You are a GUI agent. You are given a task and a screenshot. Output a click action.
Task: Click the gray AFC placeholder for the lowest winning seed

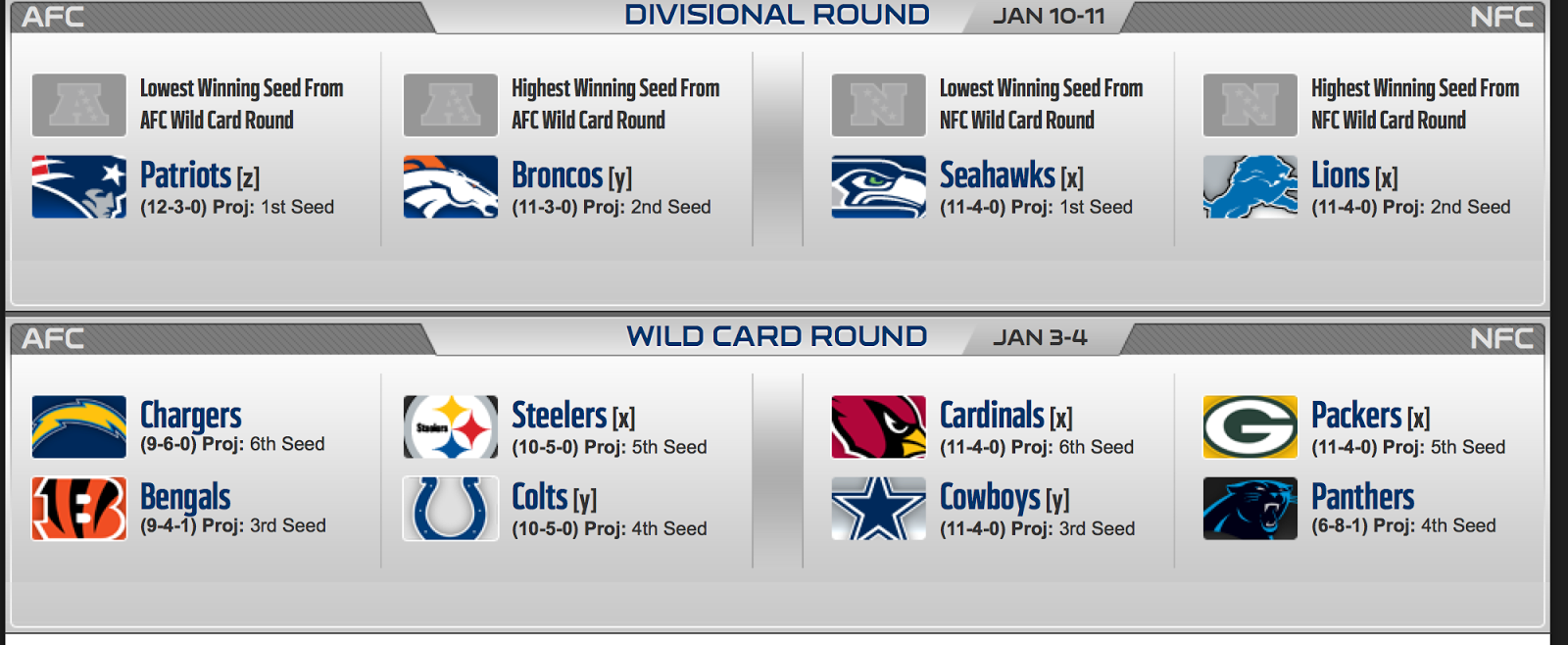click(x=78, y=105)
